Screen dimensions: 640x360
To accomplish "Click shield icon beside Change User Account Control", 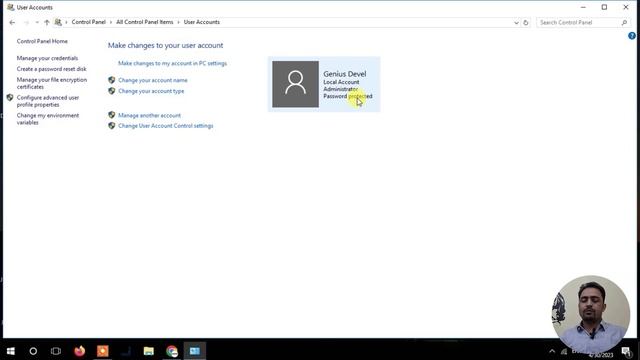I will point(111,126).
